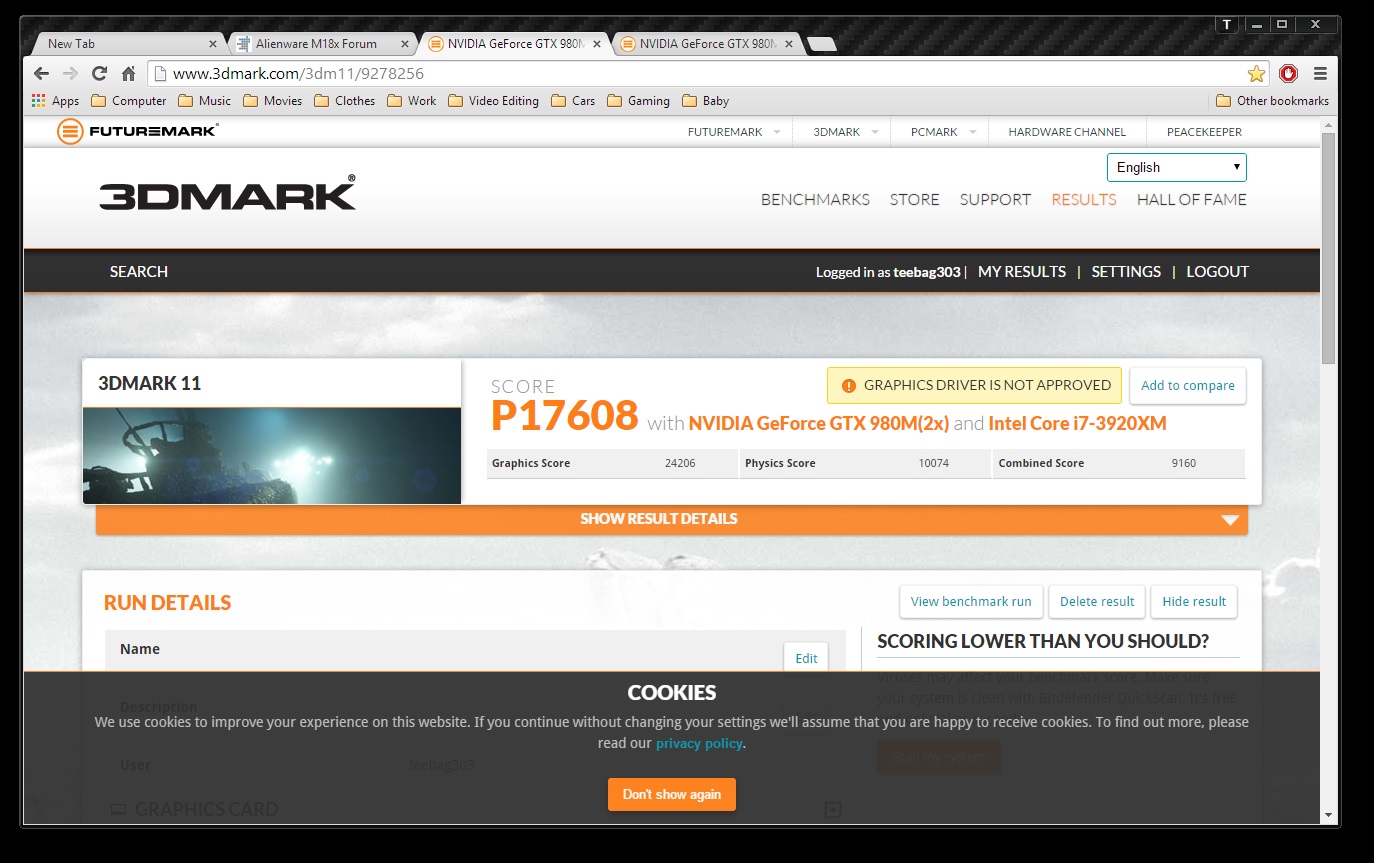Image resolution: width=1374 pixels, height=863 pixels.
Task: Expand SHOW RESULT DETAILS bar
Action: click(672, 519)
